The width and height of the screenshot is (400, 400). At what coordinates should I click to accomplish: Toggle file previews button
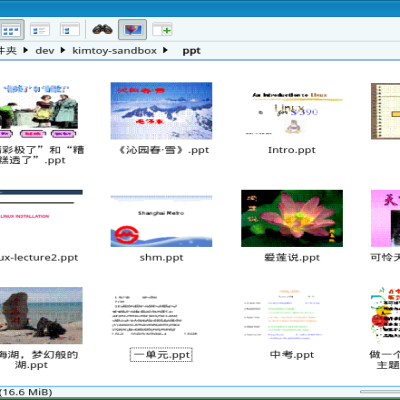click(x=132, y=30)
